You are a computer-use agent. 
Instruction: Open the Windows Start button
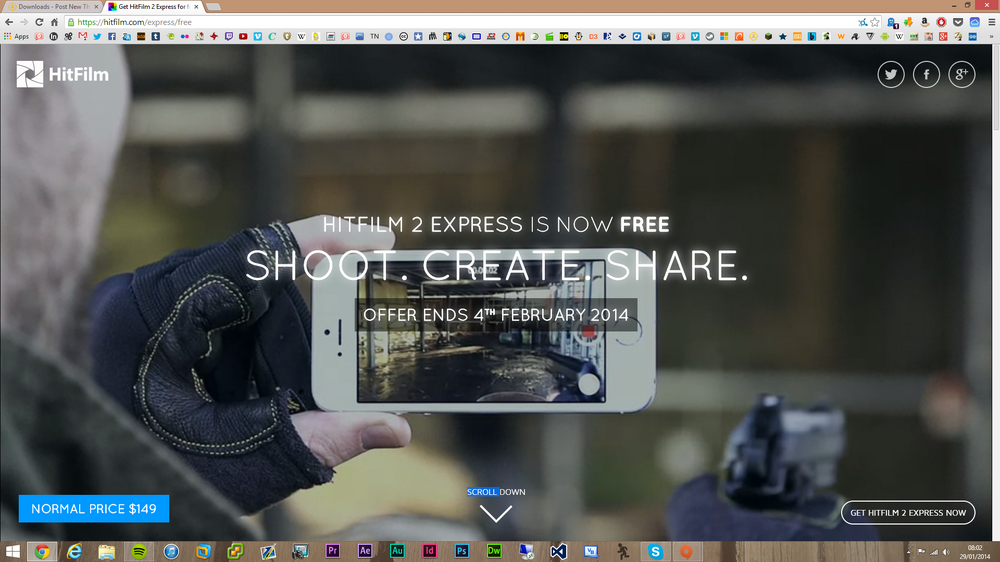click(12, 552)
